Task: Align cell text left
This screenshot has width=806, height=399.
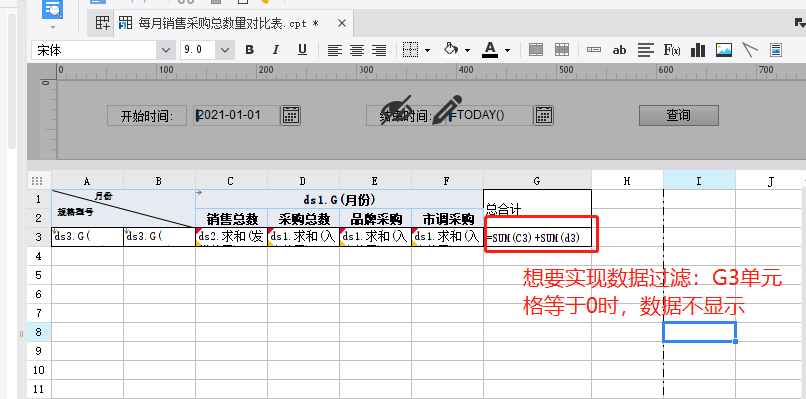Action: 335,50
